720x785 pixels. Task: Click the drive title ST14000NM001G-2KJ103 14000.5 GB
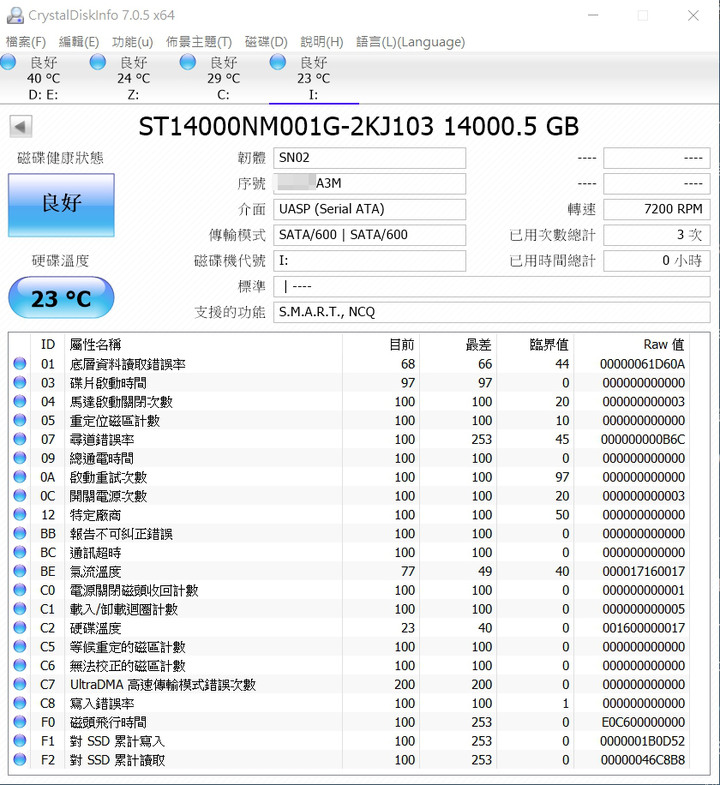pos(358,126)
